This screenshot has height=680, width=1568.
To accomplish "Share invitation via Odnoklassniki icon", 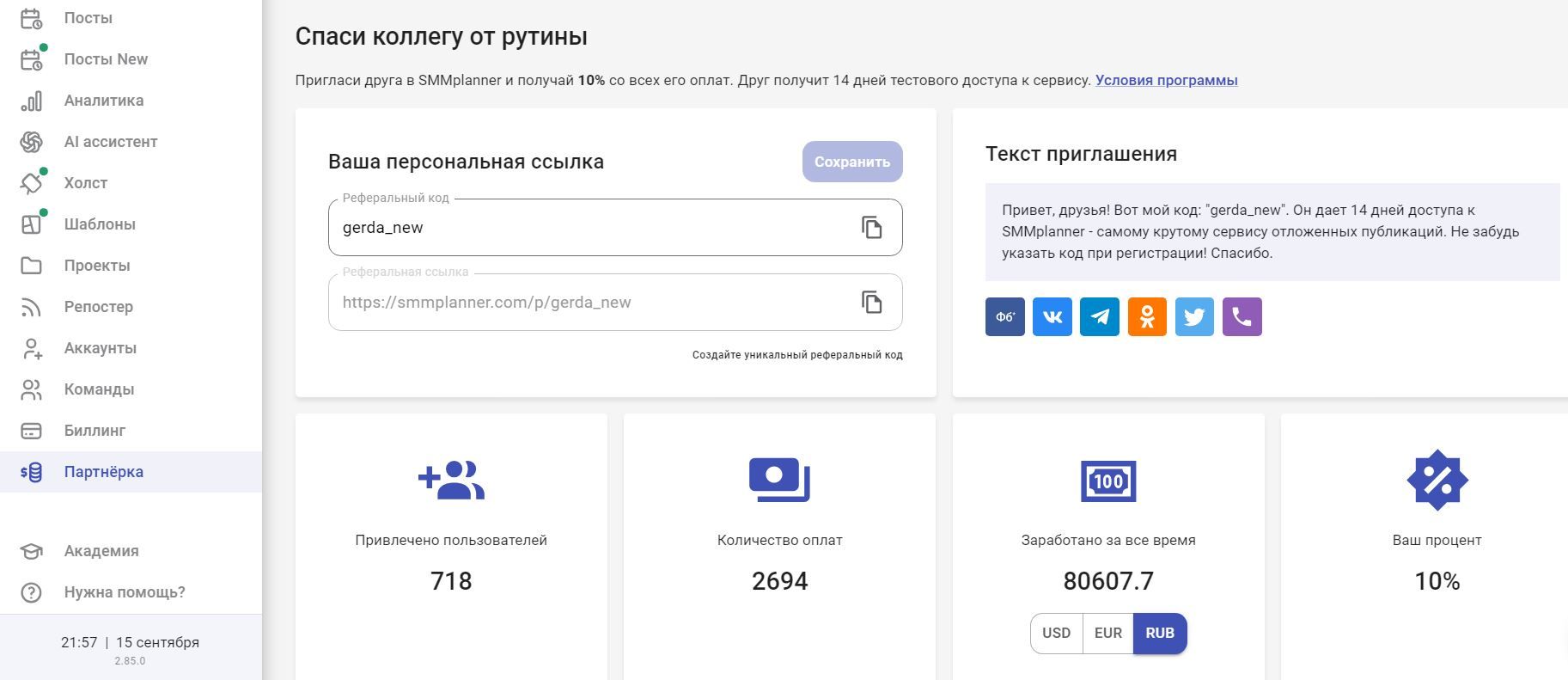I will (1147, 316).
